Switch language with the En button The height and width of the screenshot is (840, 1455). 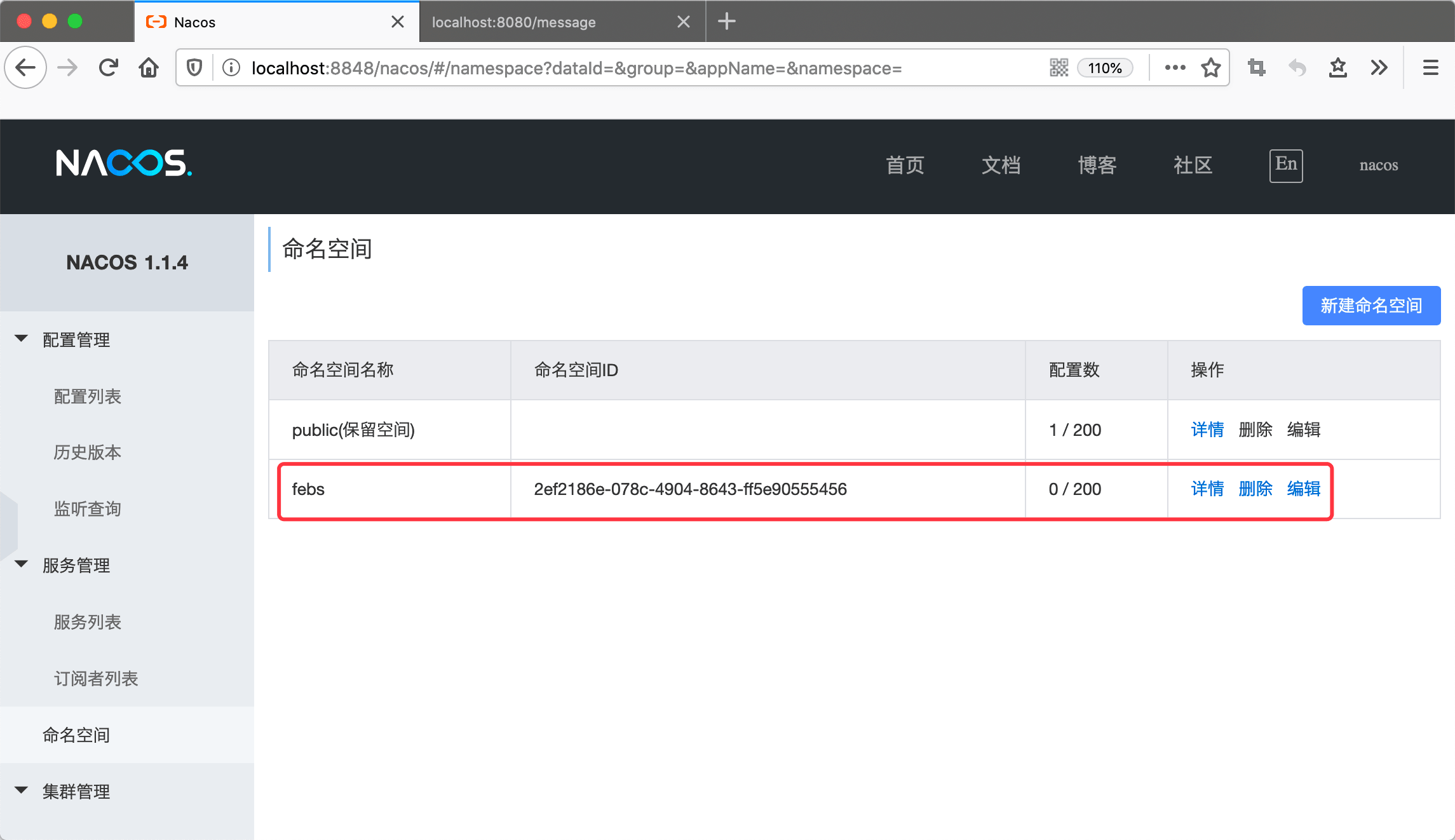(1286, 165)
